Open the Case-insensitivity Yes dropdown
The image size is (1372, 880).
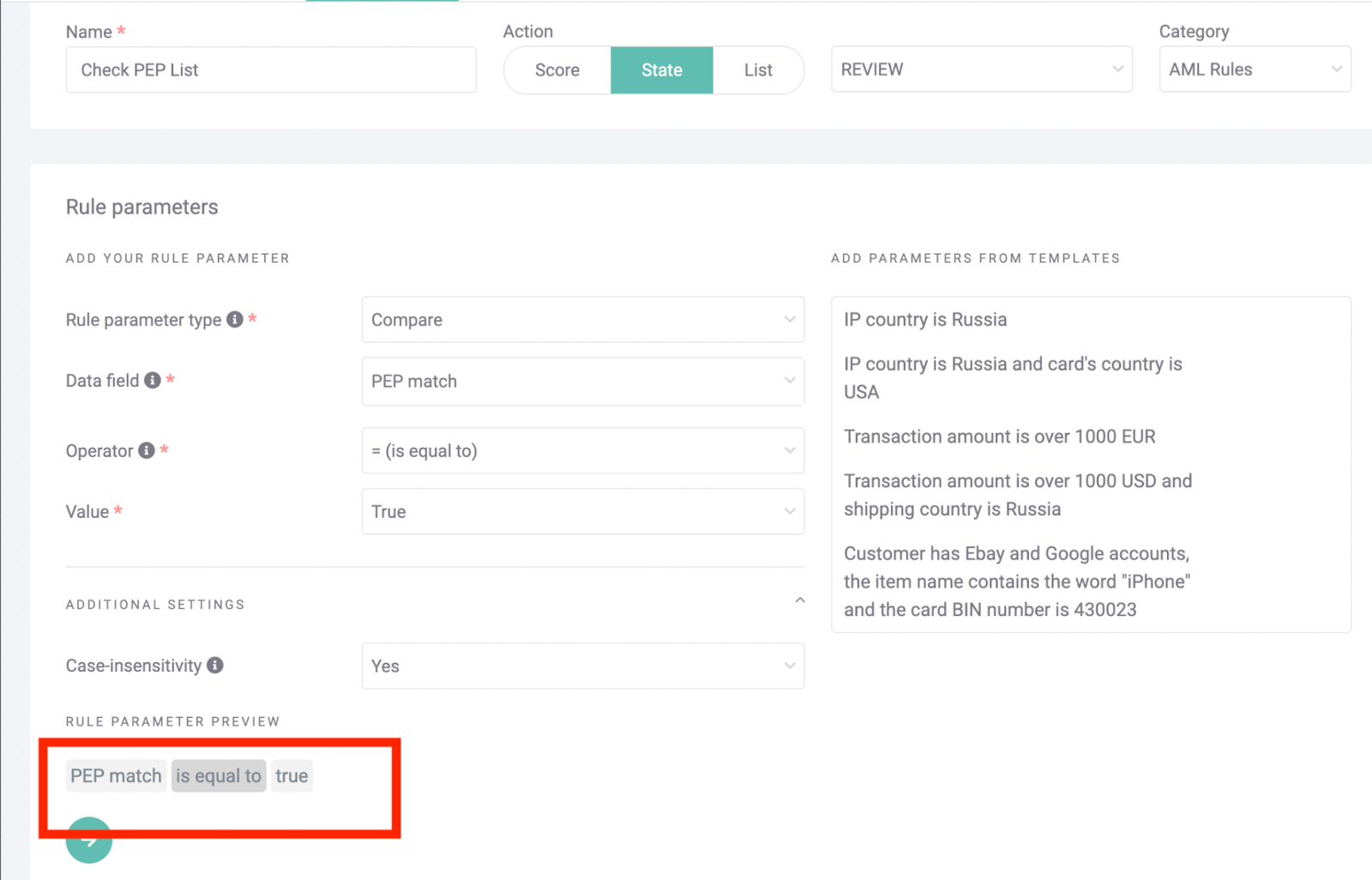tap(582, 666)
